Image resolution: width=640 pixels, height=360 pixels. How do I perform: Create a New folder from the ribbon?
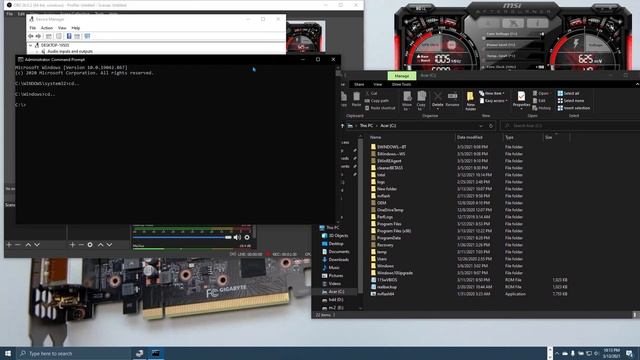(x=470, y=100)
